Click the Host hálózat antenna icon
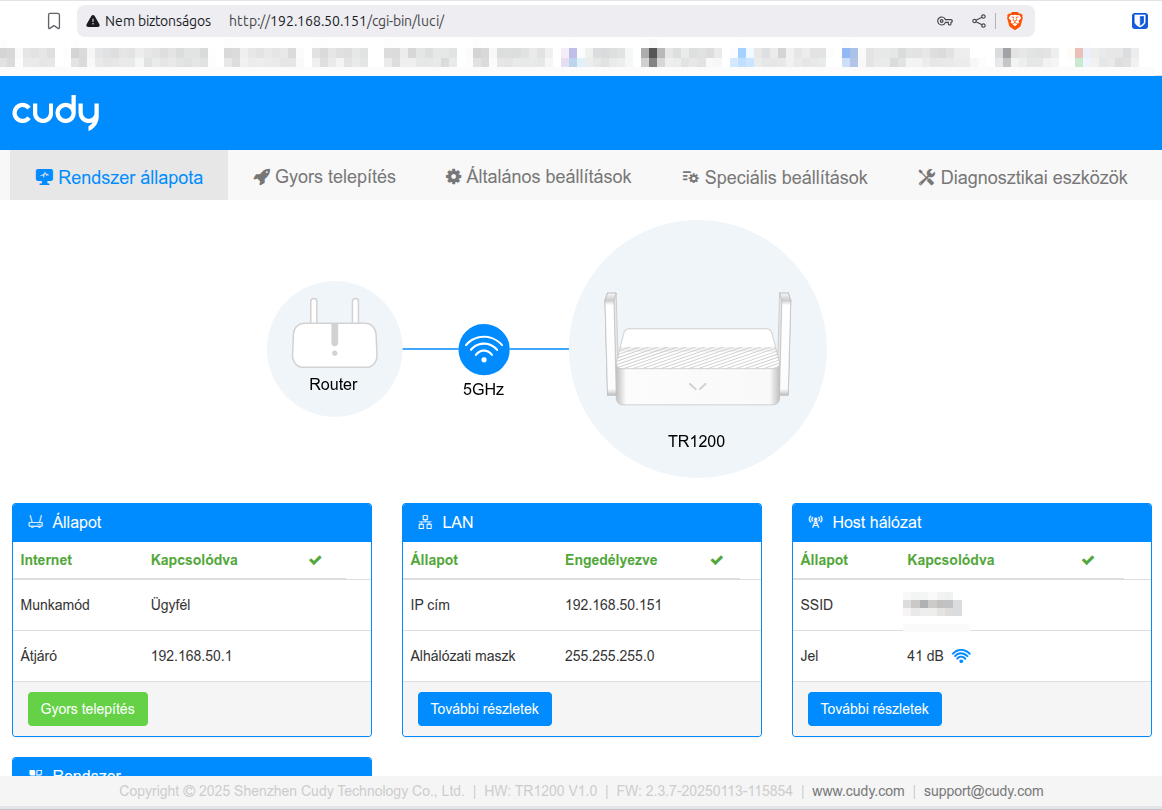 click(x=815, y=522)
